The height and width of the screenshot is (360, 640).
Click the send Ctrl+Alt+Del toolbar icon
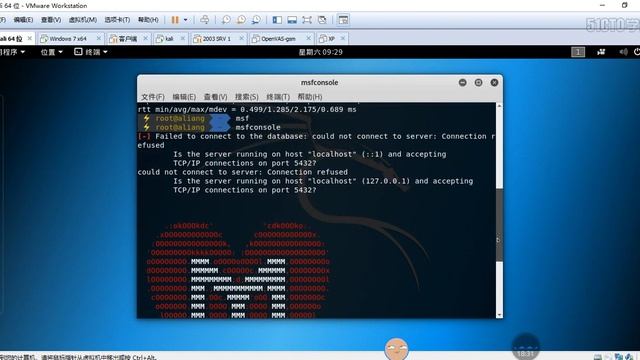[x=205, y=20]
